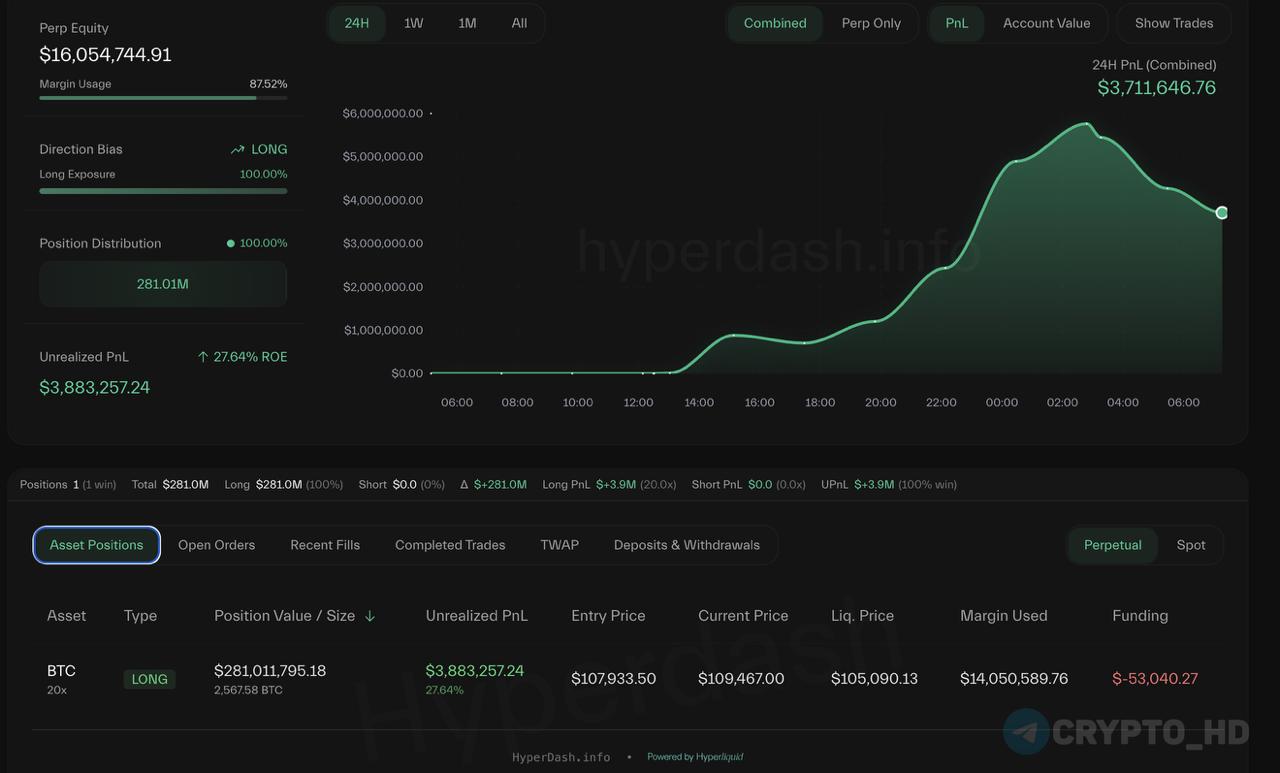Click the Funding column header
Image resolution: width=1280 pixels, height=773 pixels.
tap(1140, 616)
